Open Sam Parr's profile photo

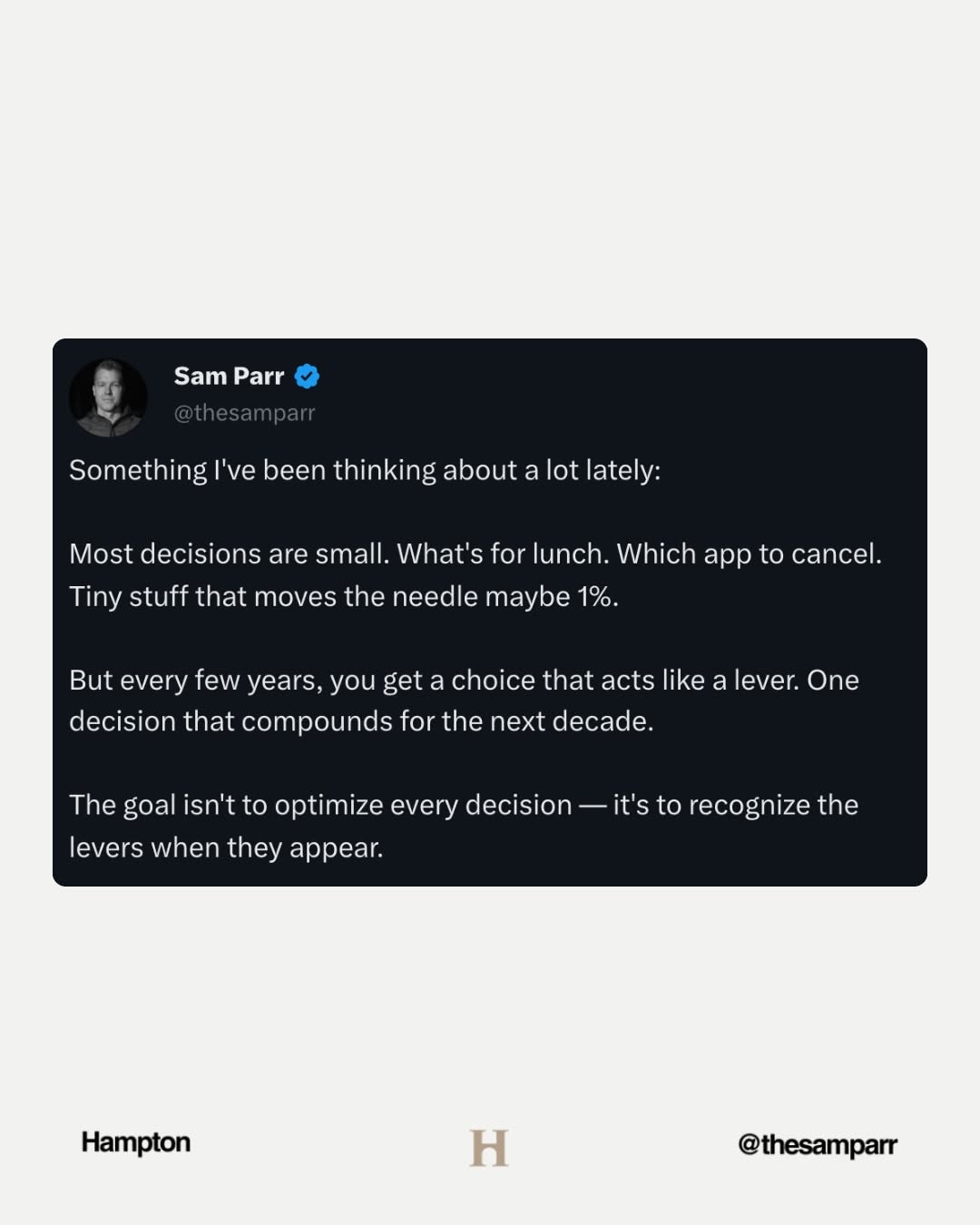pyautogui.click(x=108, y=397)
